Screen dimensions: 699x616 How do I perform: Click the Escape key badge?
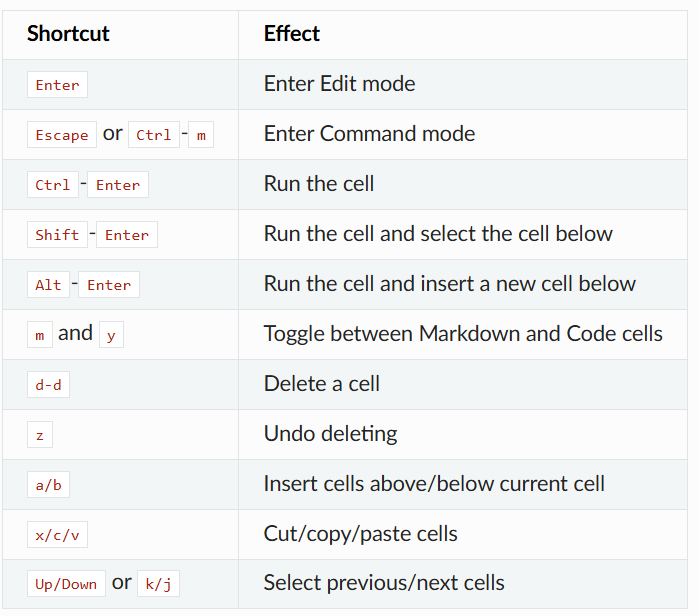[62, 135]
